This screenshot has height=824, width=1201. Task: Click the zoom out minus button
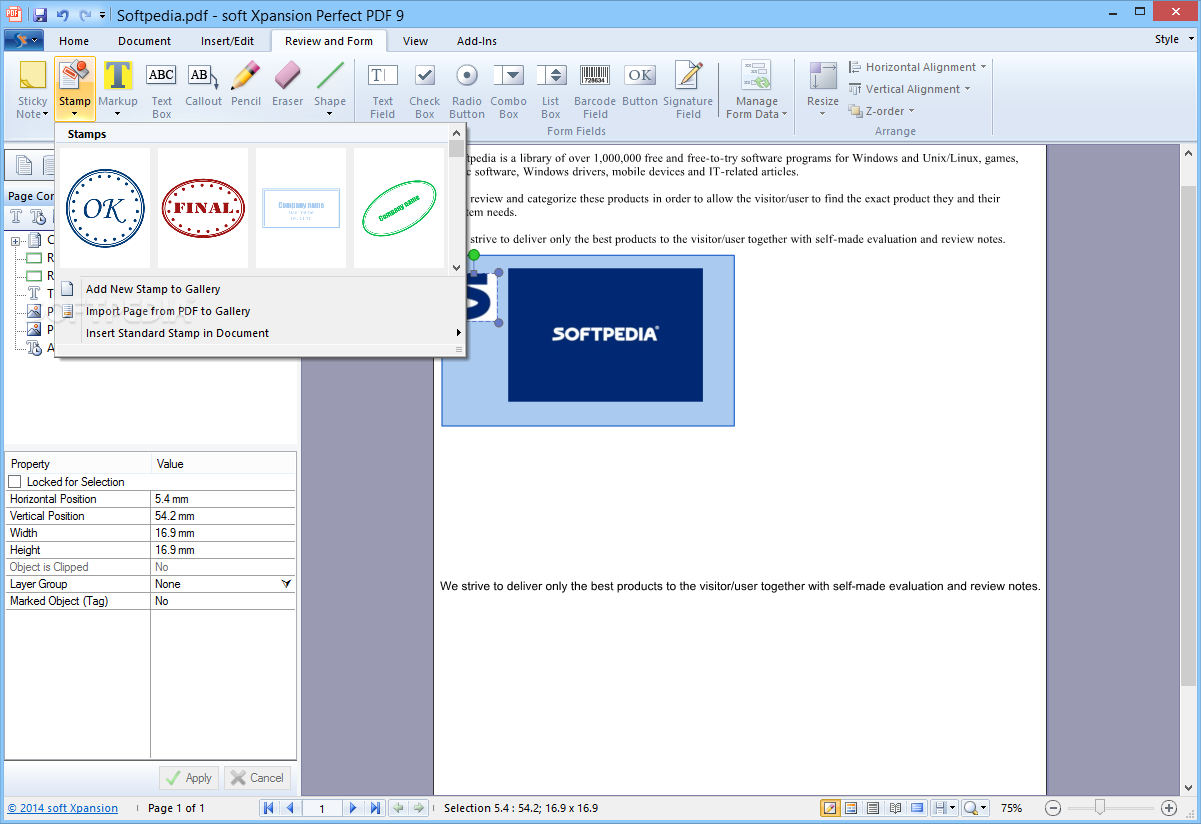(1053, 808)
